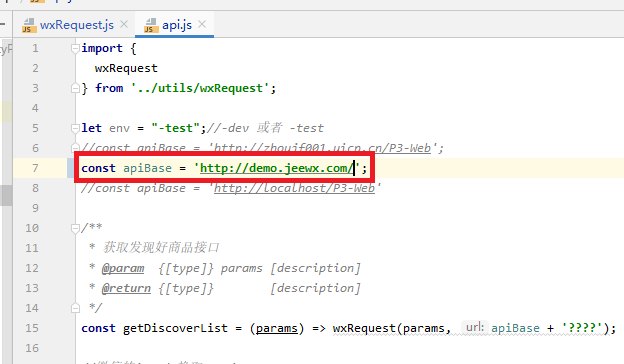This screenshot has width=624, height=364.
Task: Click the JS file icon on api.js tab
Action: 151,25
